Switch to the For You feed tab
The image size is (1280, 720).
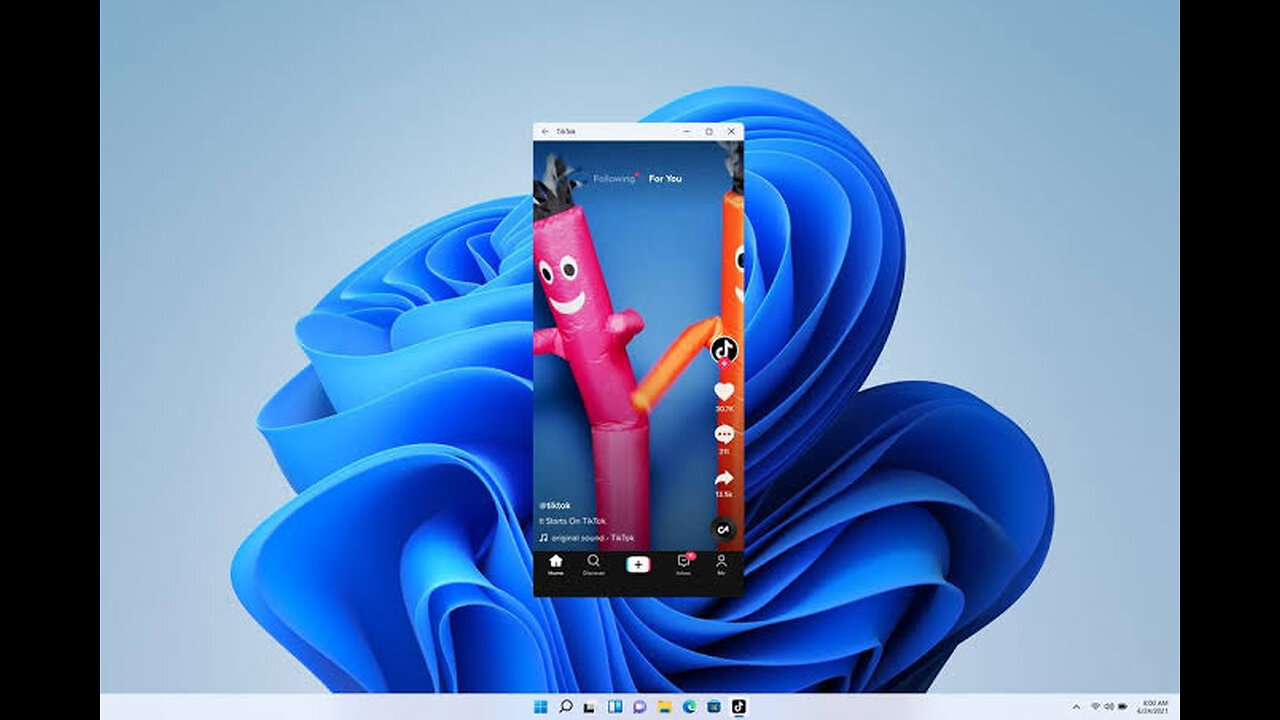tap(665, 179)
